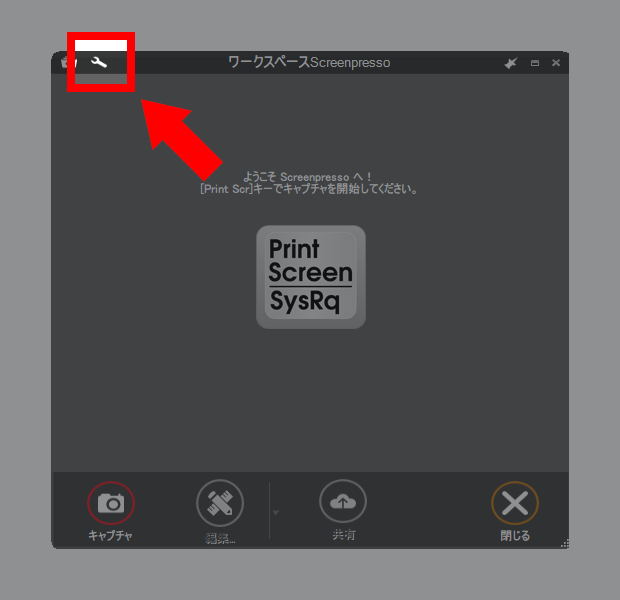Click the 閉じる label
The image size is (620, 600).
point(515,536)
